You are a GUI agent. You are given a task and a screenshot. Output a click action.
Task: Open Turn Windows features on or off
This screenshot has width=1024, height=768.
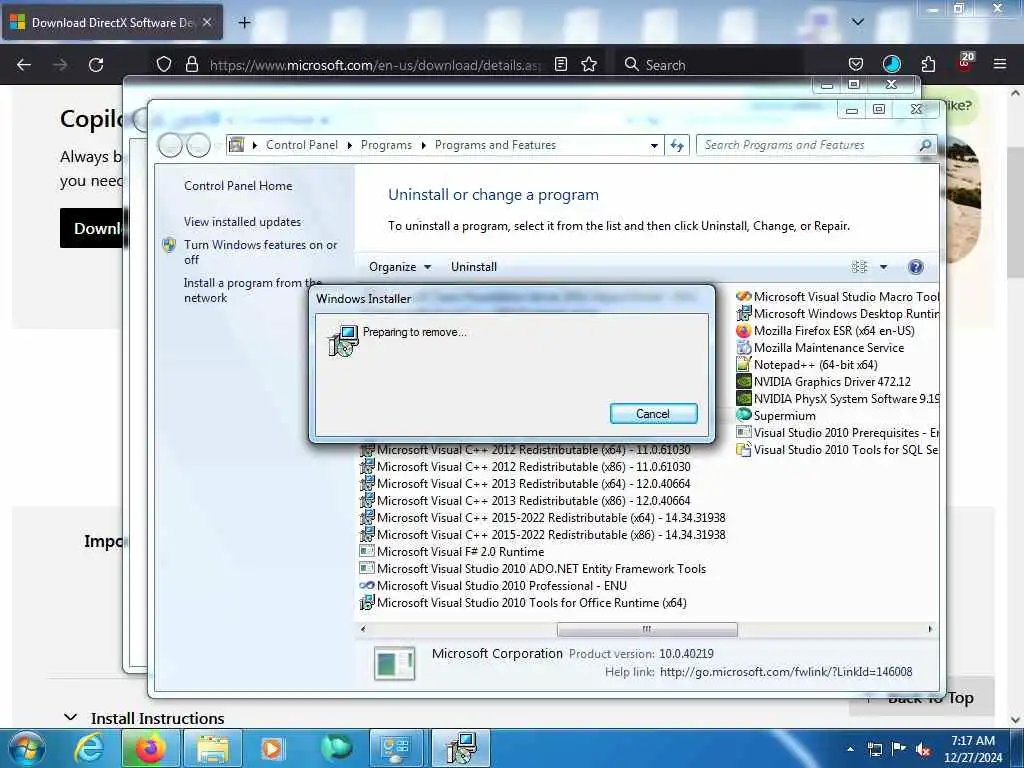point(260,251)
